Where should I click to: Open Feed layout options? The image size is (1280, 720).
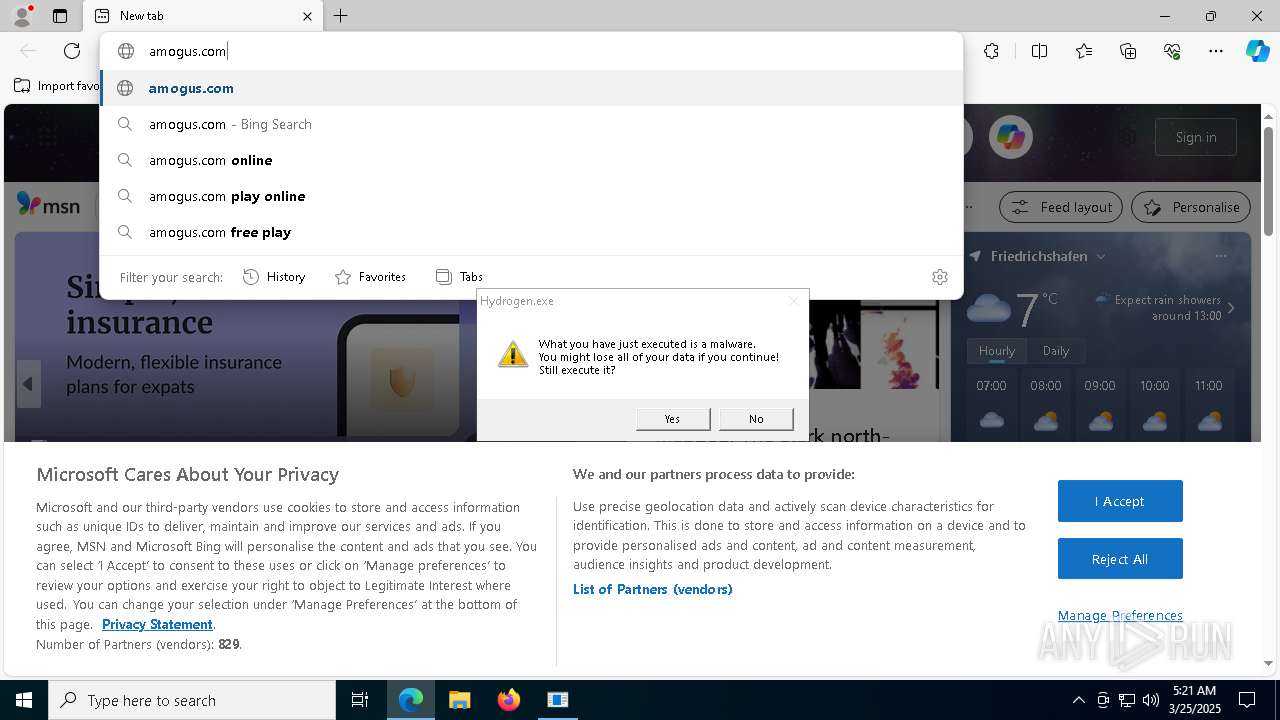point(1062,207)
